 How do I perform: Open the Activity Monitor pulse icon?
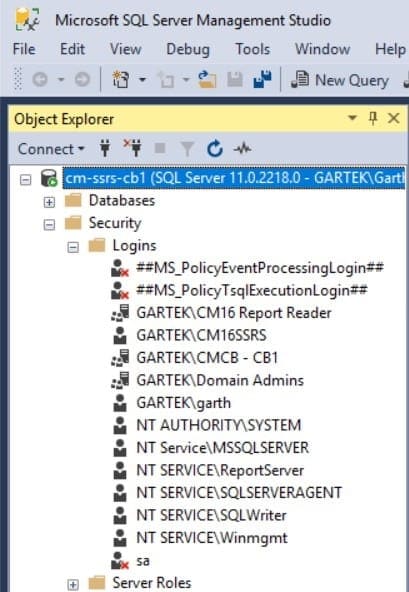pyautogui.click(x=242, y=149)
